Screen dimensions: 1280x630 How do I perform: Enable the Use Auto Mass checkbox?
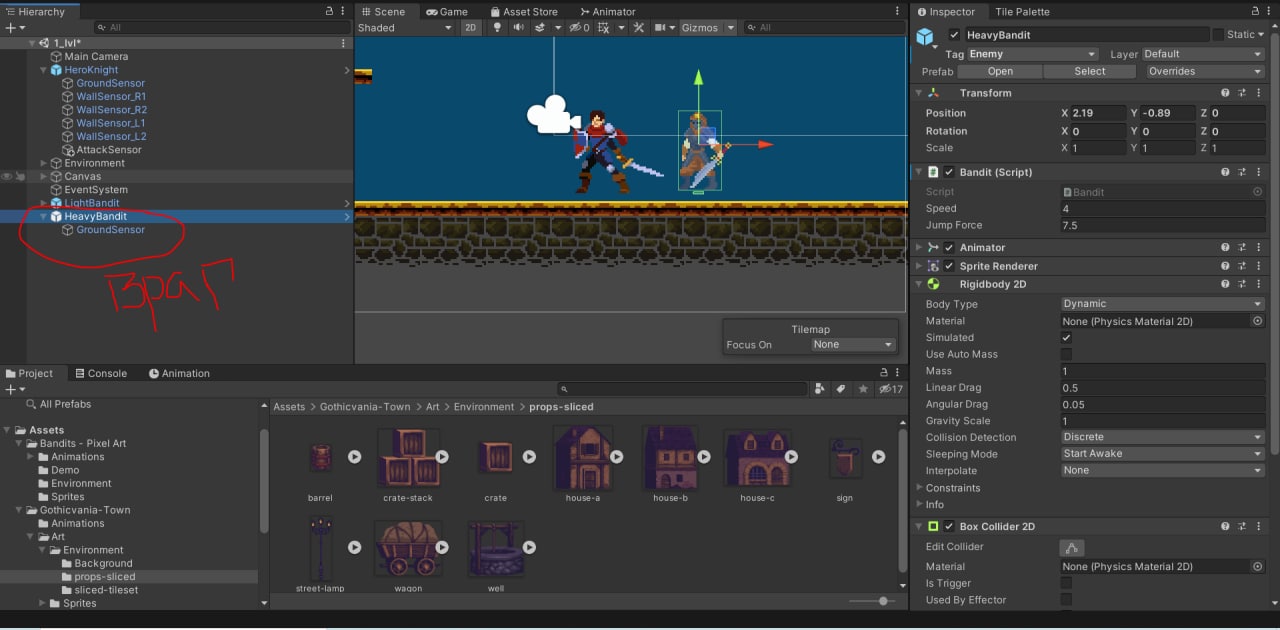coord(1066,354)
